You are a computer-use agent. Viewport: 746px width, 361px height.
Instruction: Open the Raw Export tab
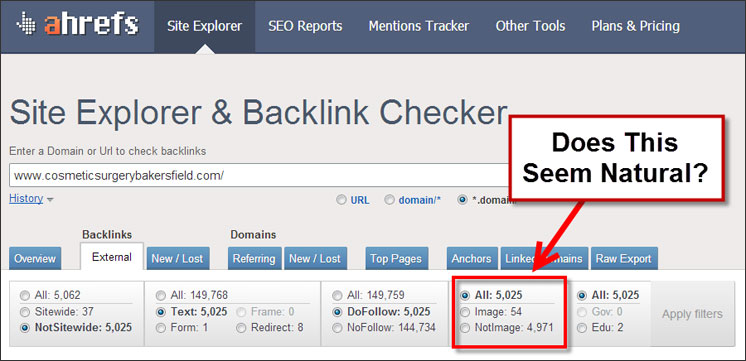(x=624, y=259)
